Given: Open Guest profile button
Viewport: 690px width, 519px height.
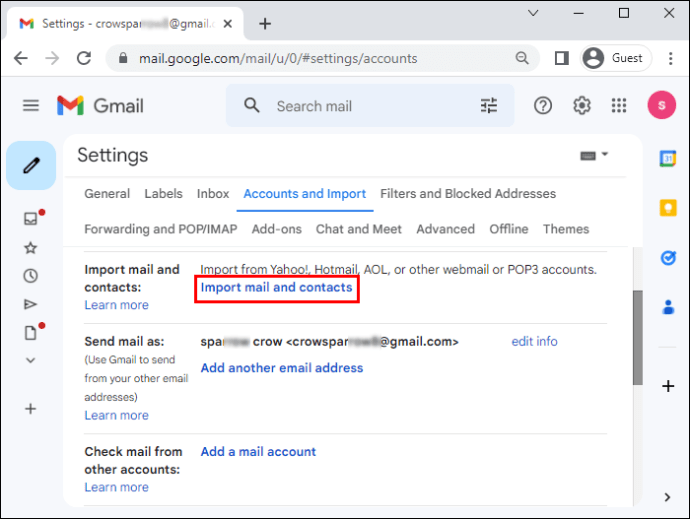Looking at the screenshot, I should click(615, 58).
